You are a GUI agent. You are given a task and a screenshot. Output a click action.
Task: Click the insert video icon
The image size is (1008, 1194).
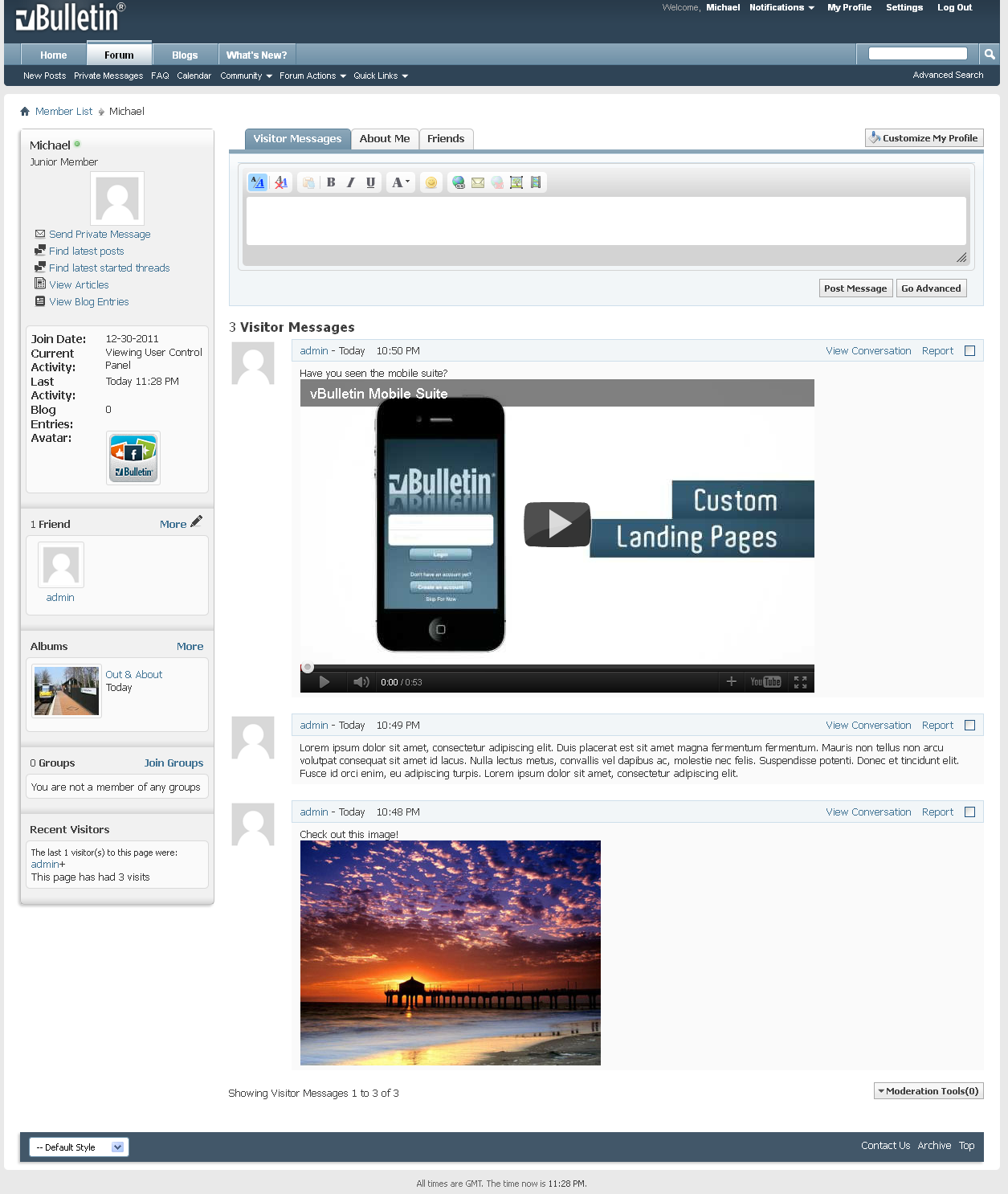pyautogui.click(x=536, y=182)
